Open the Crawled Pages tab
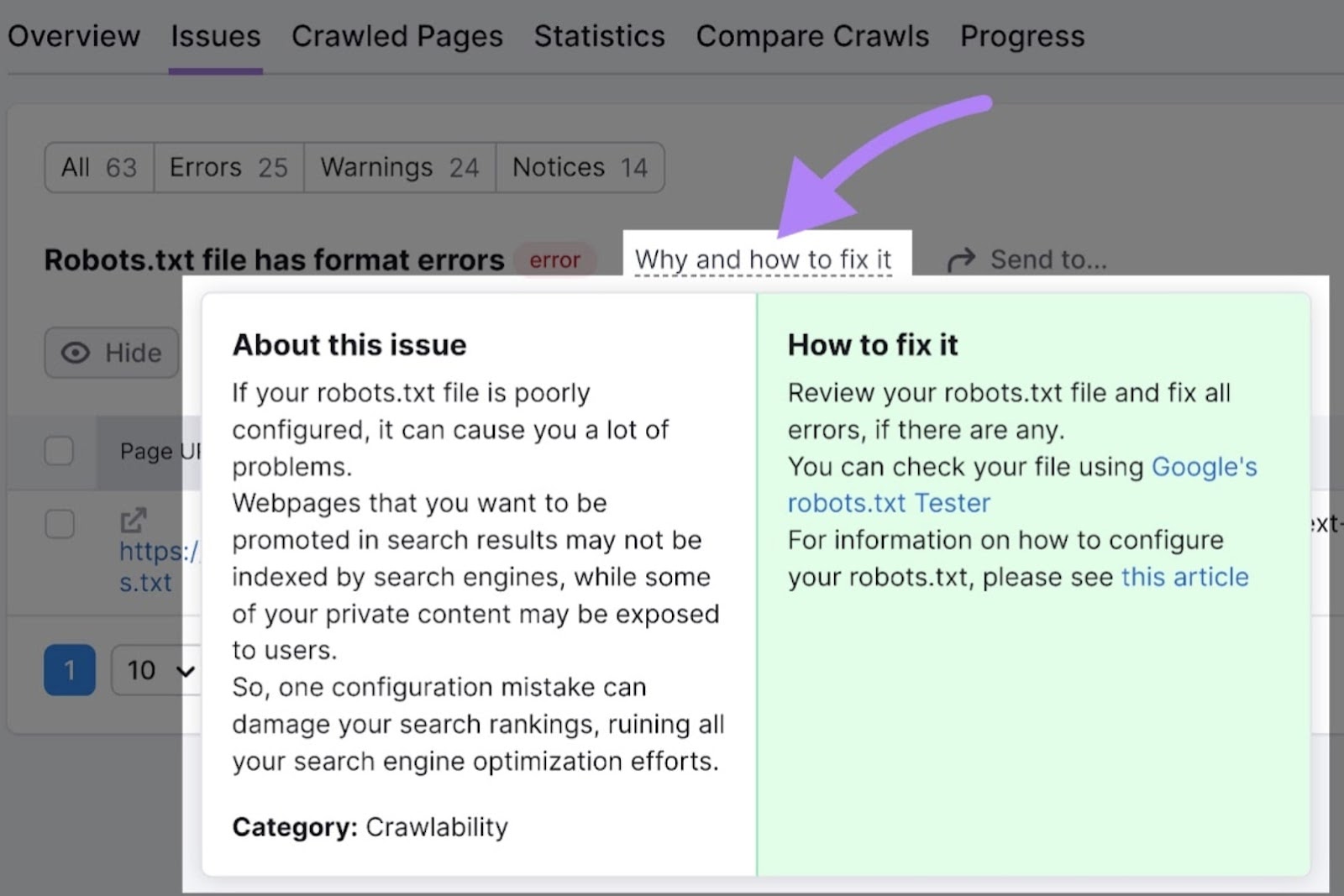The width and height of the screenshot is (1344, 896). coord(397,36)
